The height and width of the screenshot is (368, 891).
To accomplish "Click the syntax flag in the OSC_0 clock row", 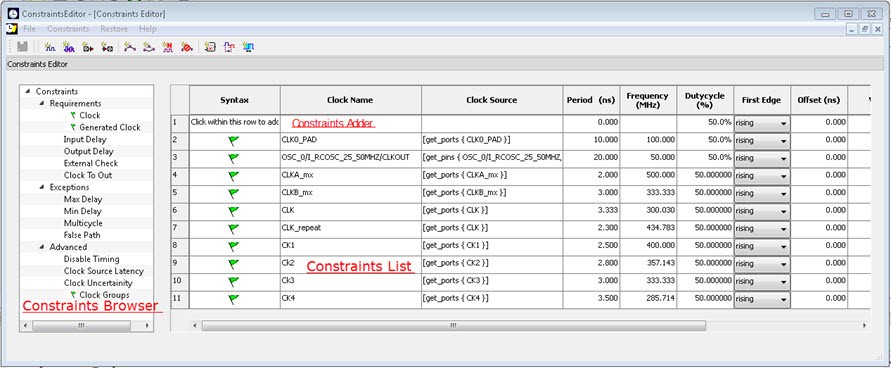I will click(x=234, y=158).
